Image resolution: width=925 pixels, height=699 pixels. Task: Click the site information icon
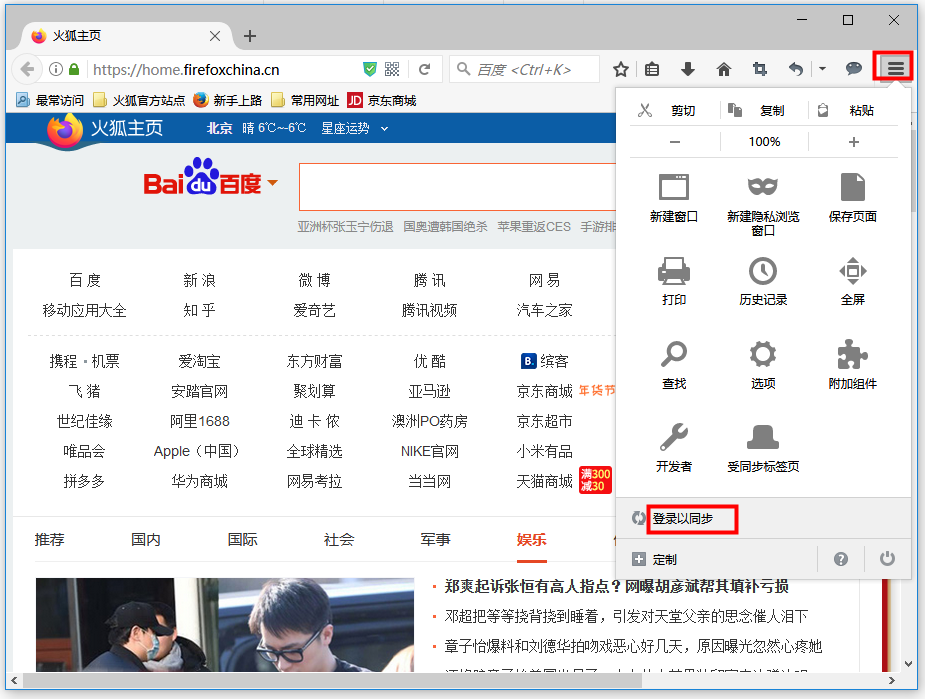55,69
